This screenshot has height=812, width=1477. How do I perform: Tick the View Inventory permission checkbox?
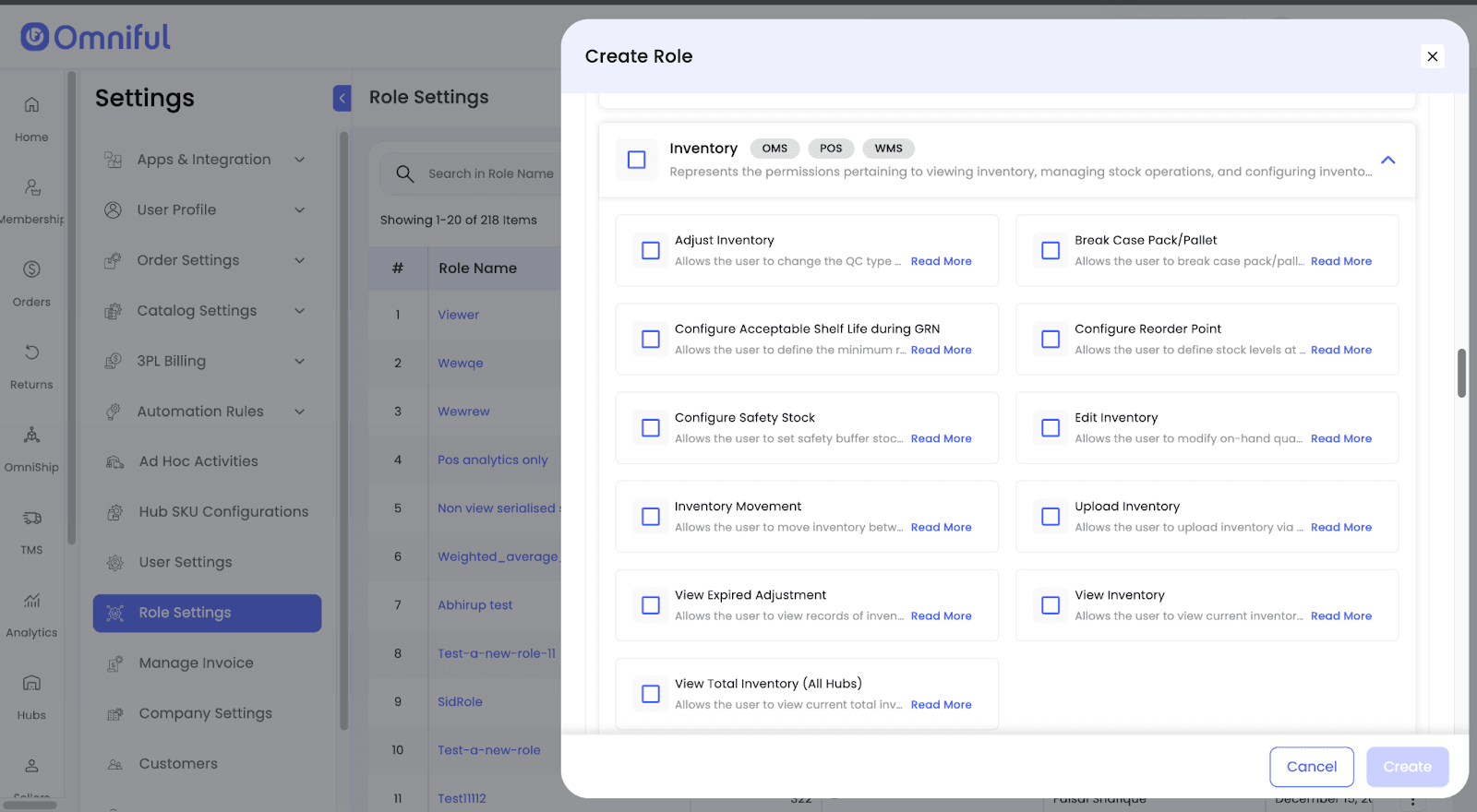point(1051,605)
